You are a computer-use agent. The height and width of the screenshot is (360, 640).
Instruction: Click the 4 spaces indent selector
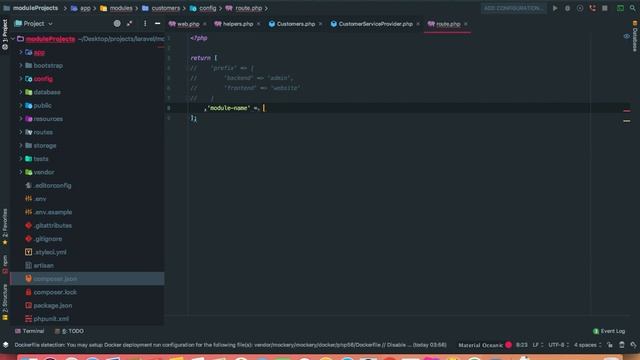click(x=587, y=345)
